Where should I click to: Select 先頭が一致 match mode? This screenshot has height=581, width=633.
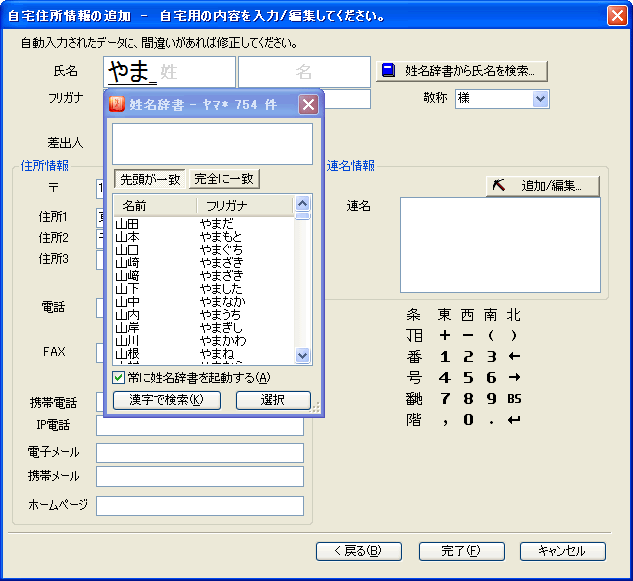point(150,179)
